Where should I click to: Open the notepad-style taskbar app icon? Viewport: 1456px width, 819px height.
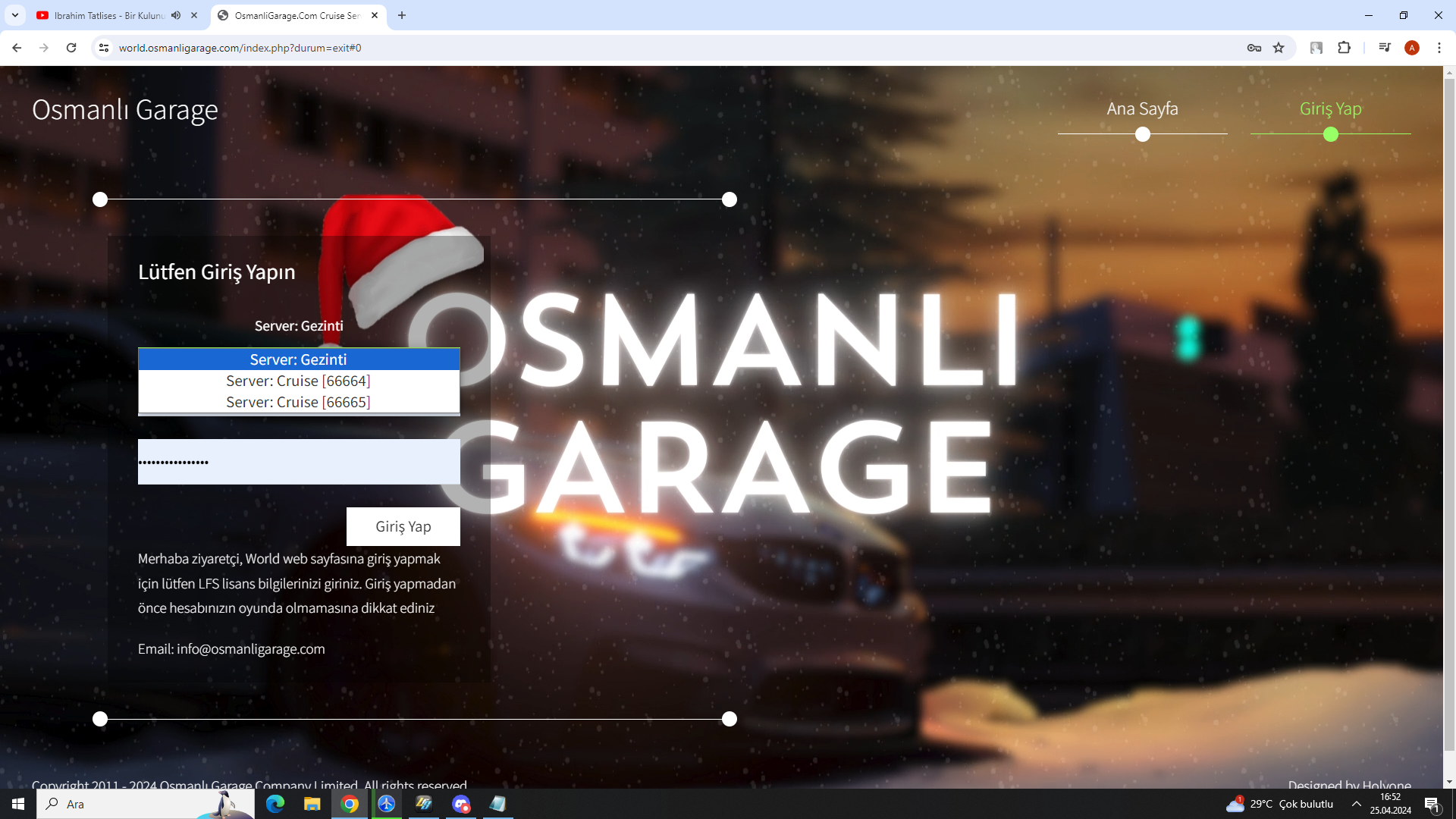click(x=497, y=804)
